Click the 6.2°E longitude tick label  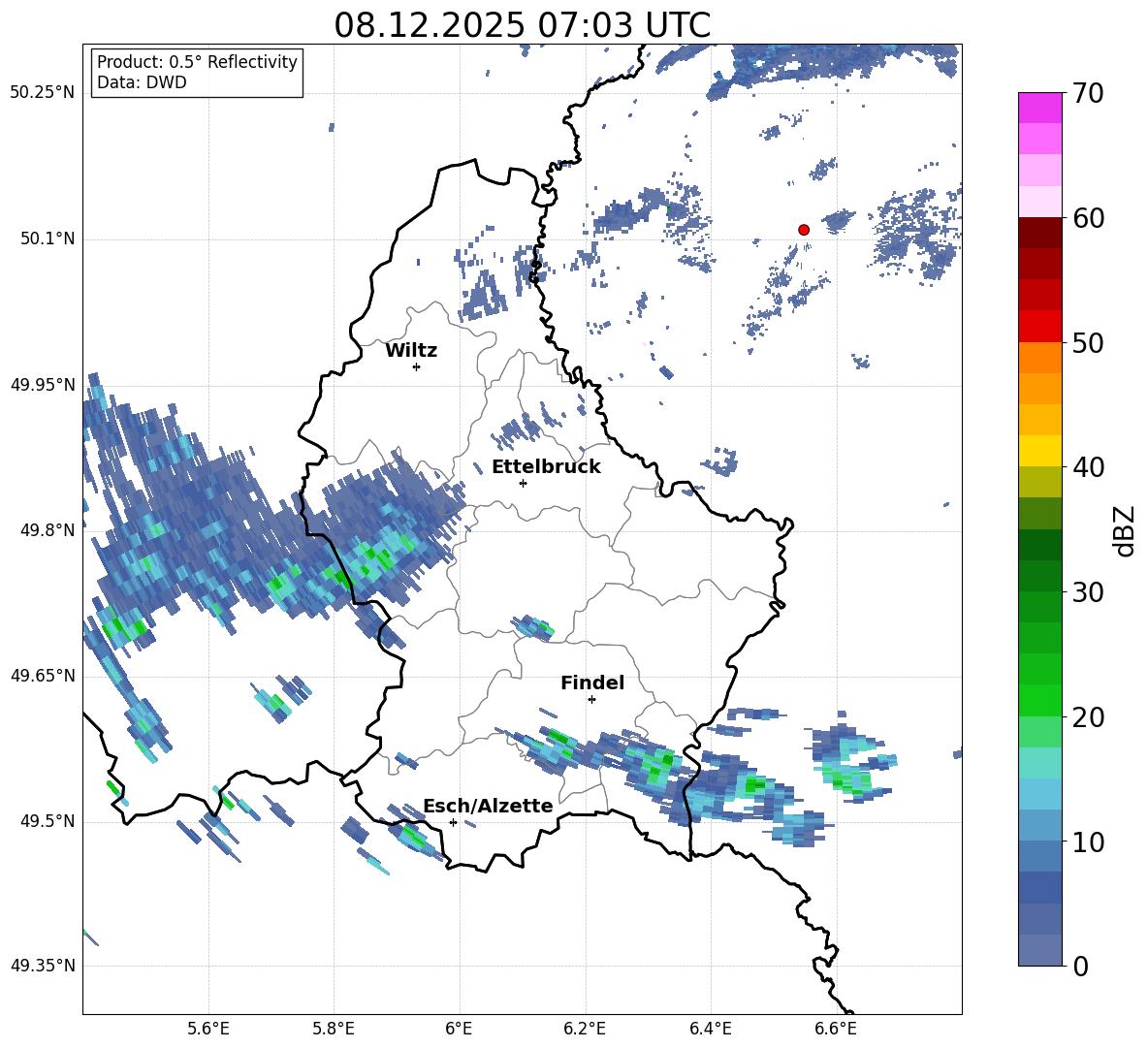(x=585, y=1029)
